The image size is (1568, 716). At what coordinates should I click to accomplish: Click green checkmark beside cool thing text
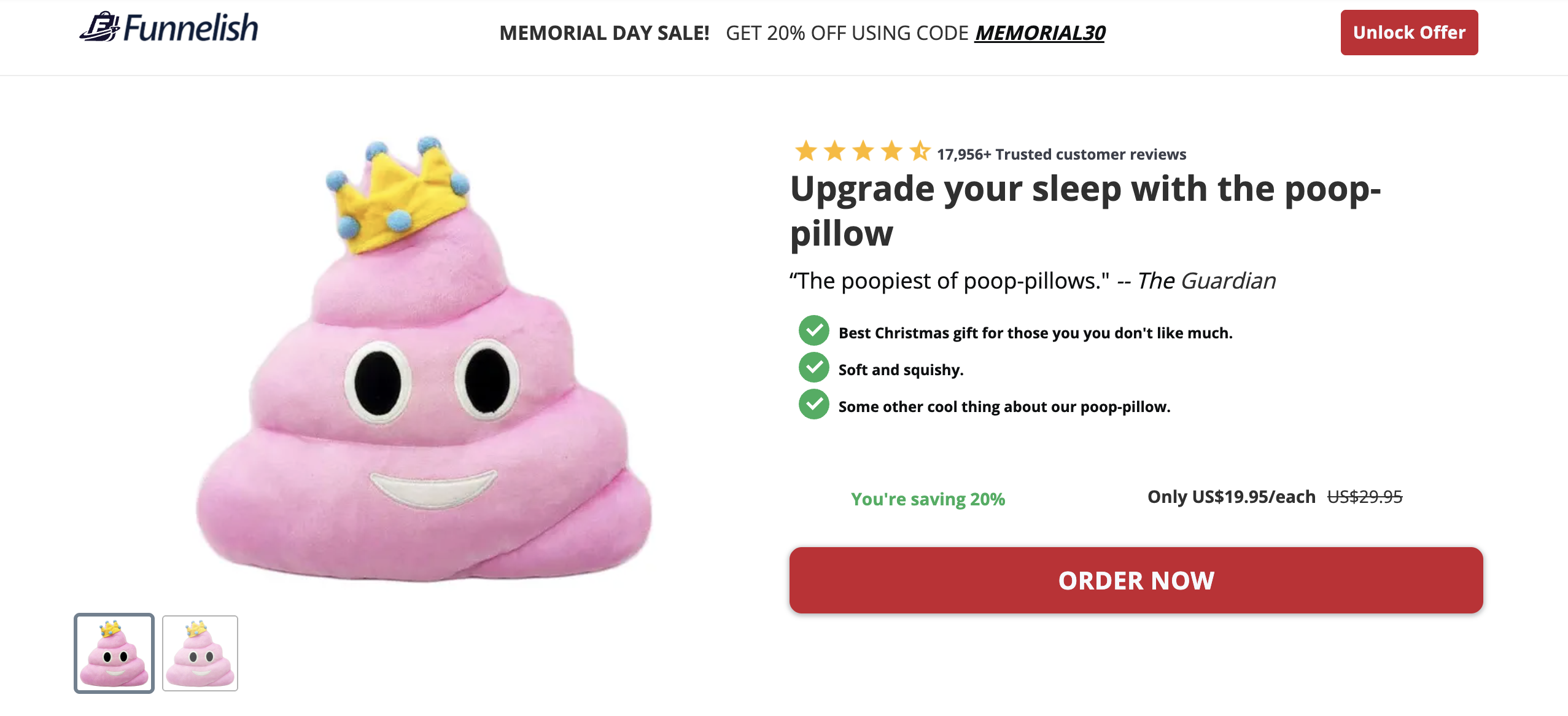(813, 405)
